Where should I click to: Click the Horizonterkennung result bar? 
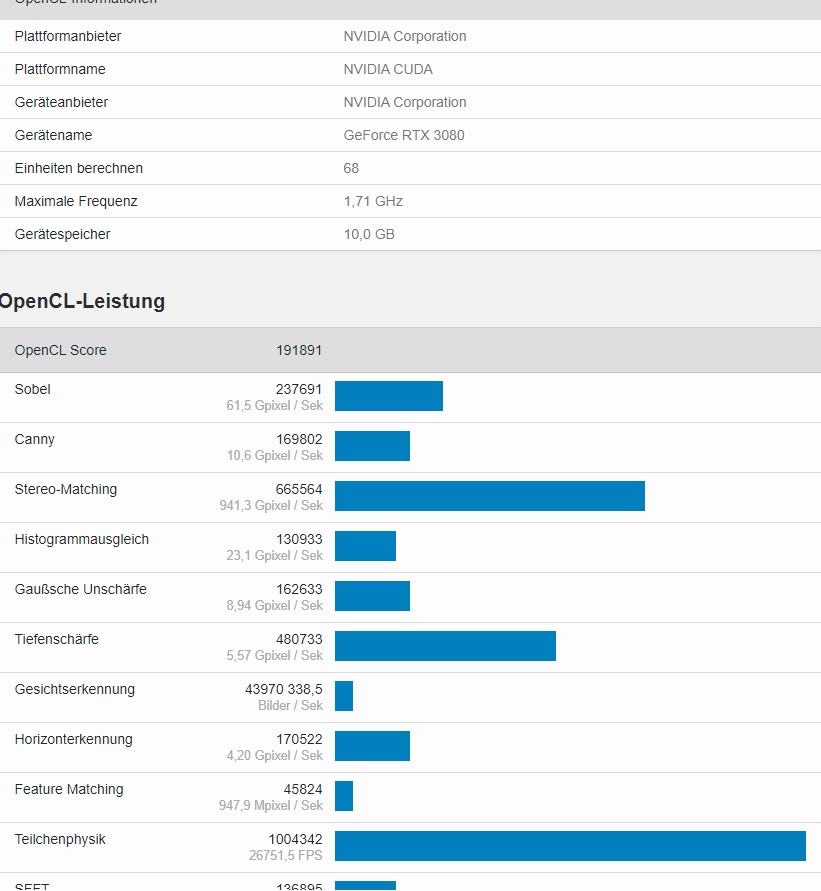point(372,746)
